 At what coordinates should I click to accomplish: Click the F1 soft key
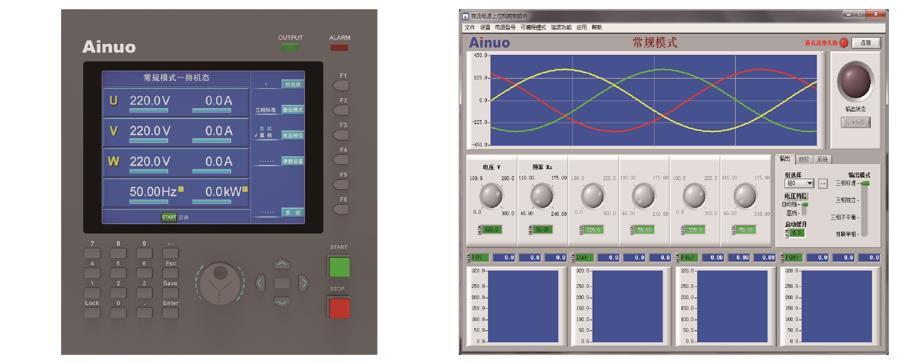340,86
